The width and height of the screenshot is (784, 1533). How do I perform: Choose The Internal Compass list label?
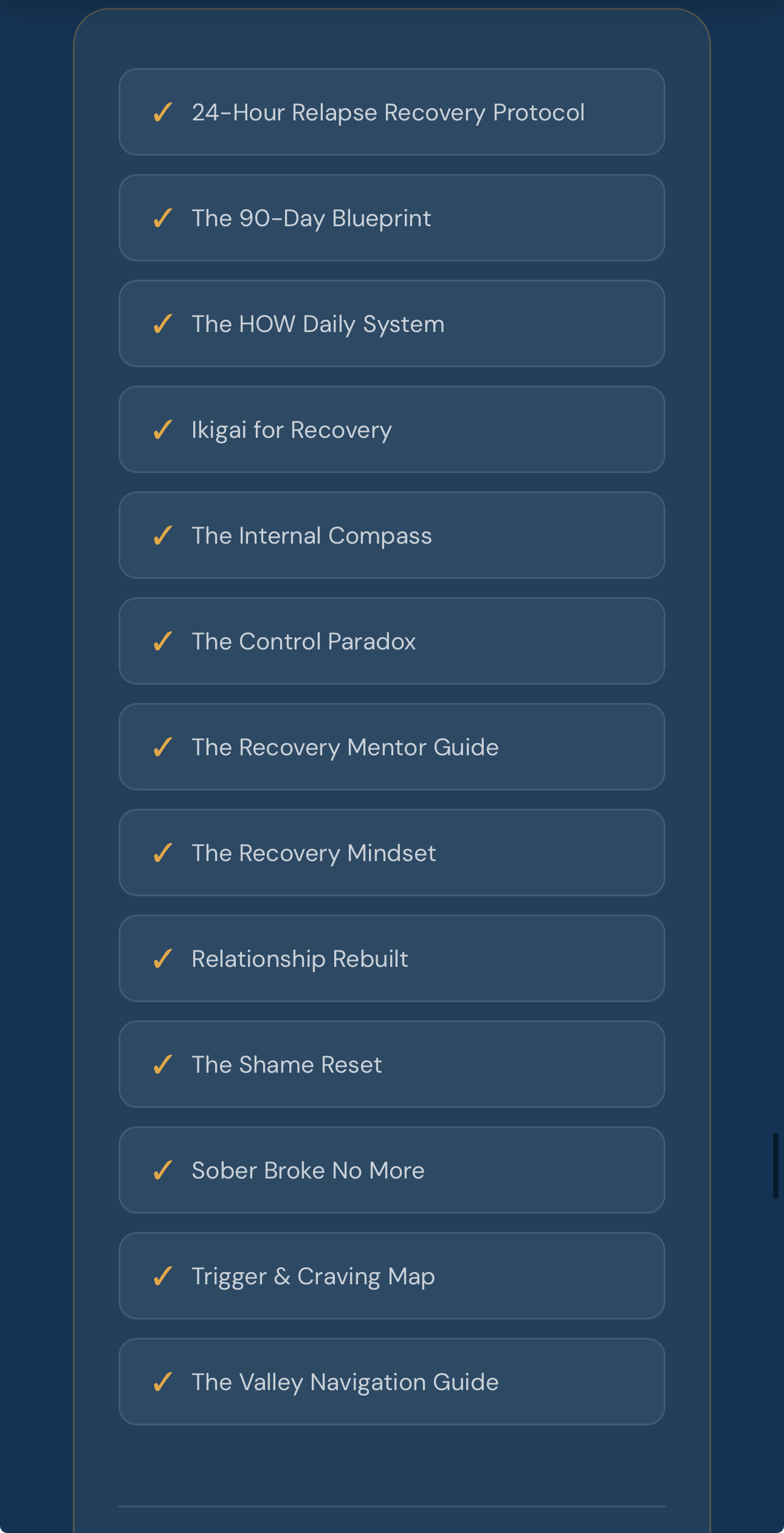coord(311,536)
